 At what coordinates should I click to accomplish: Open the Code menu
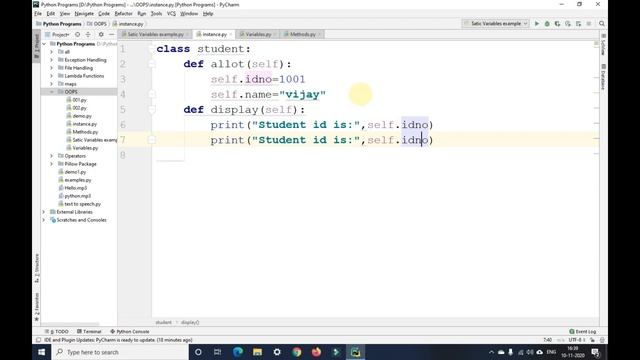[104, 13]
